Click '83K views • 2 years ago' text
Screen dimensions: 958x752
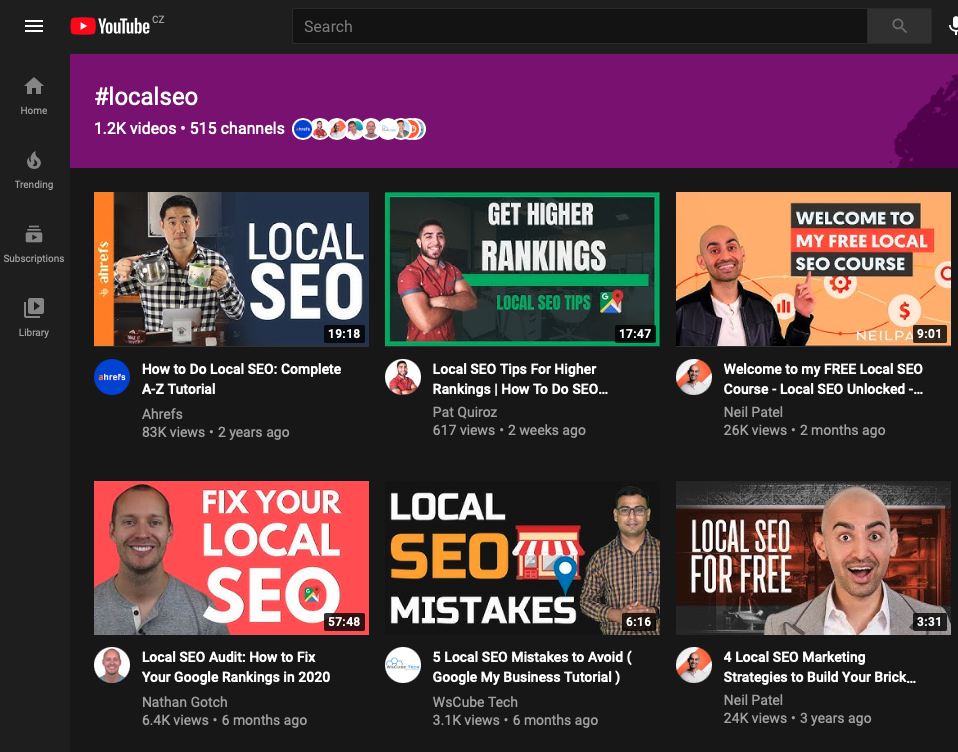pos(216,432)
